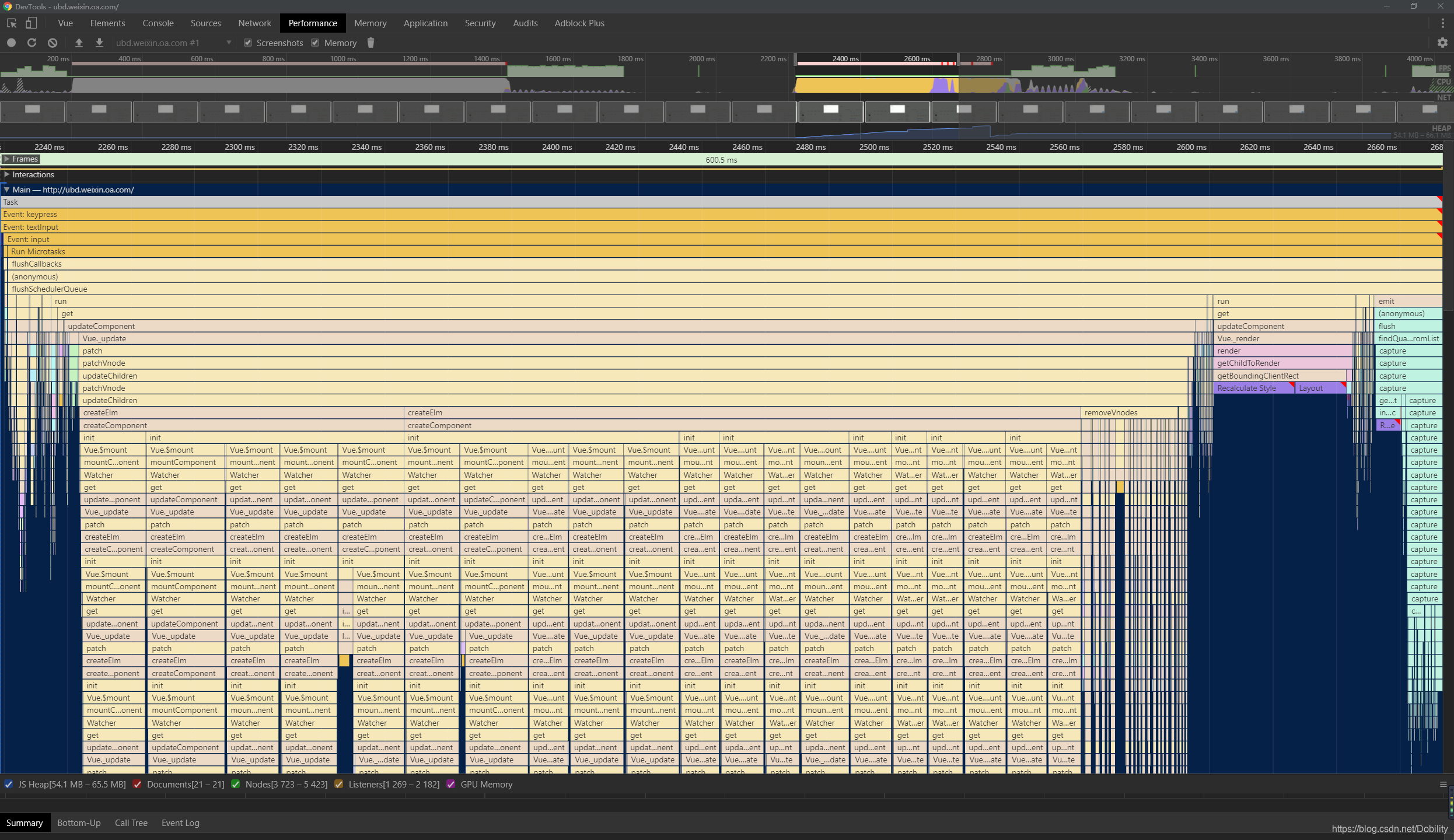Select the Summary tab at bottom
Image resolution: width=1454 pixels, height=840 pixels.
pyautogui.click(x=25, y=822)
